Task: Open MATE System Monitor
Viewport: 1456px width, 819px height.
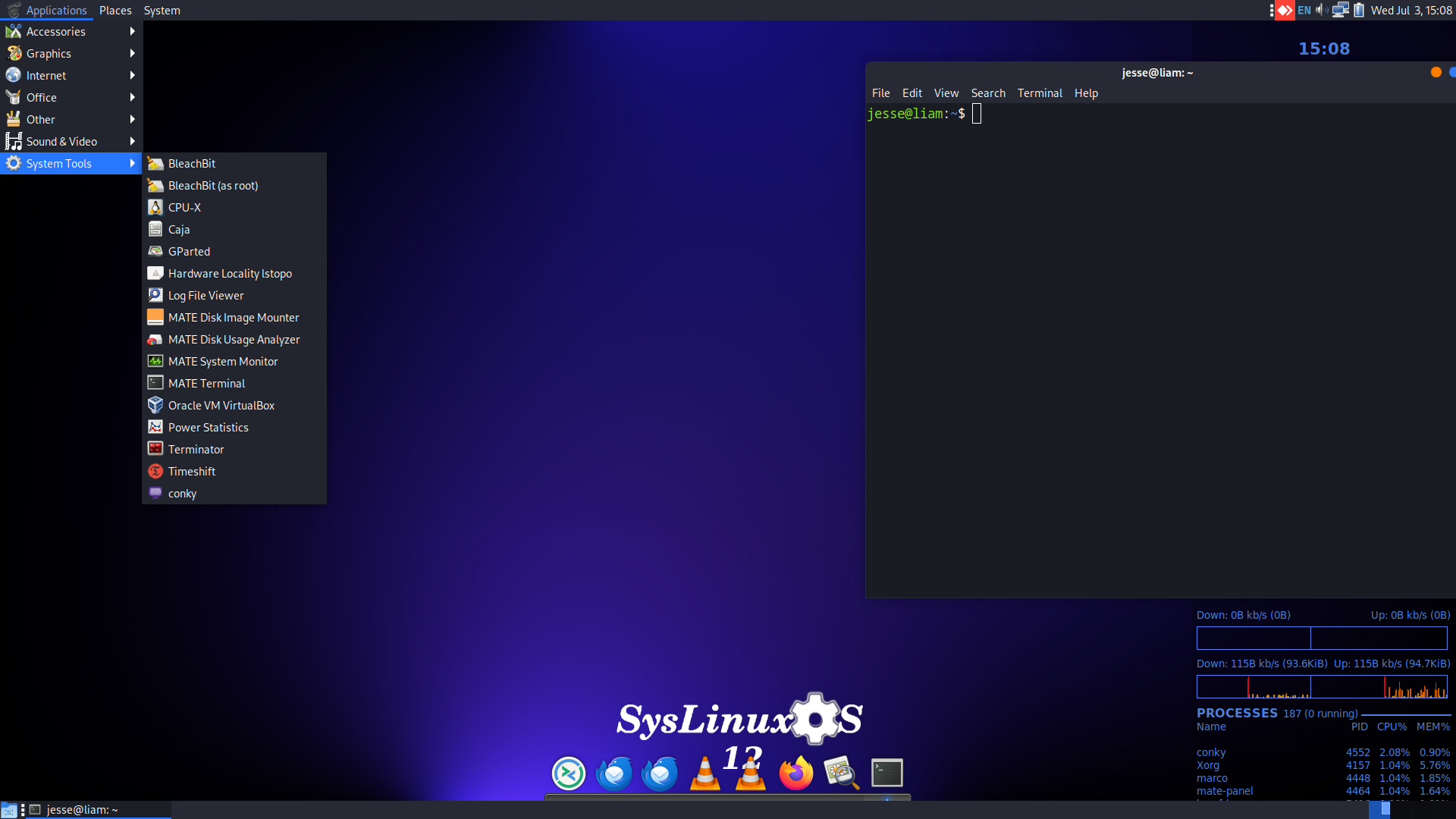Action: 234,362
